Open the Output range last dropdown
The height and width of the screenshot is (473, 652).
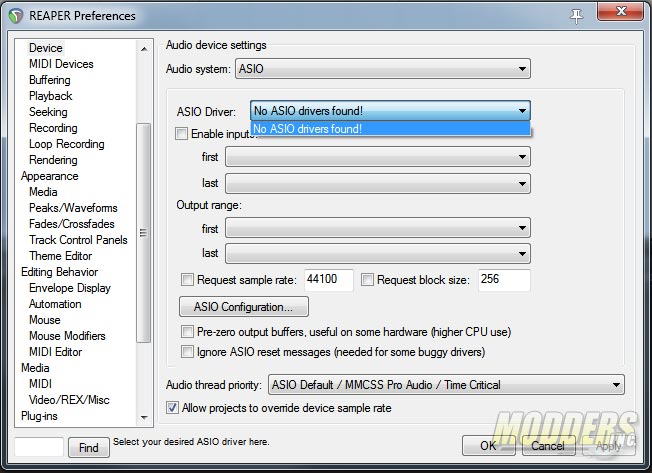point(378,254)
